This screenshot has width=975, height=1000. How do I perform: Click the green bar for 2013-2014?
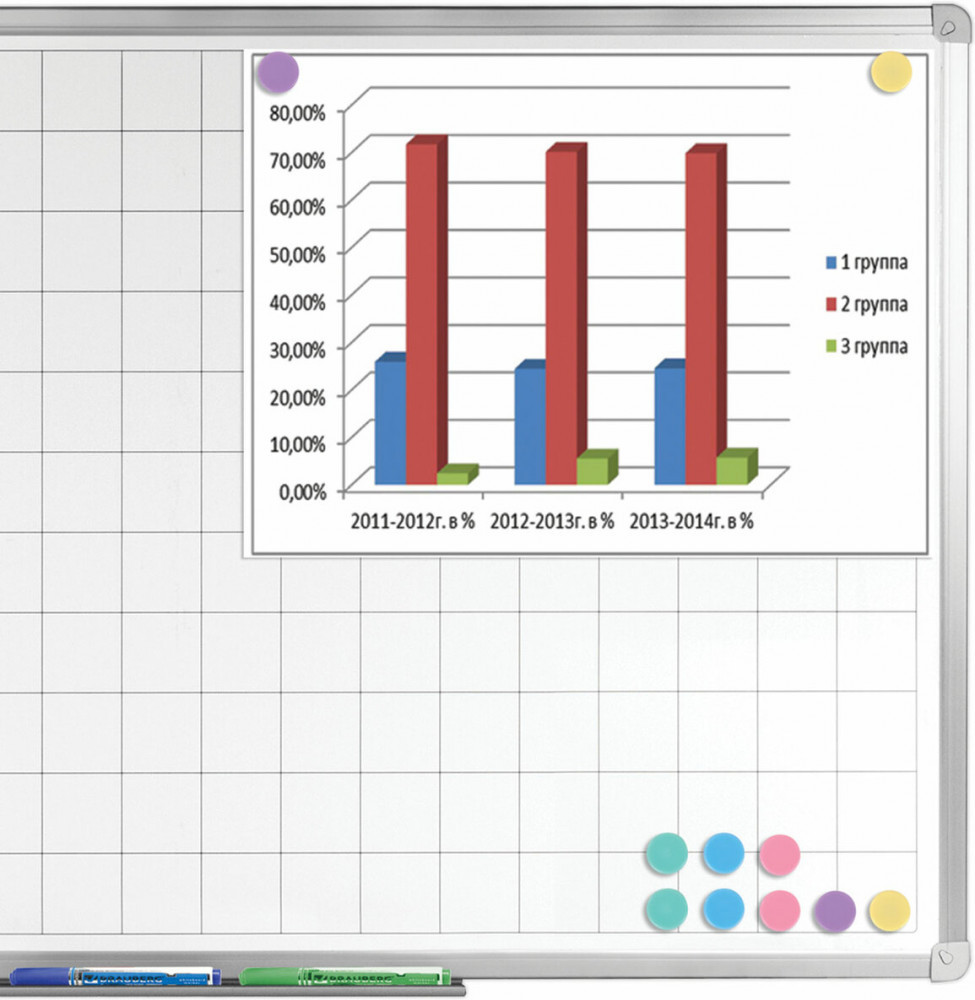(x=731, y=470)
